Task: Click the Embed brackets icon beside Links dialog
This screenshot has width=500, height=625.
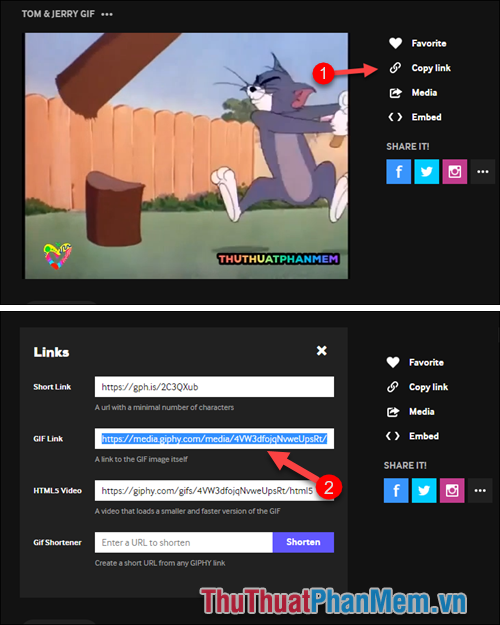Action: 393,436
